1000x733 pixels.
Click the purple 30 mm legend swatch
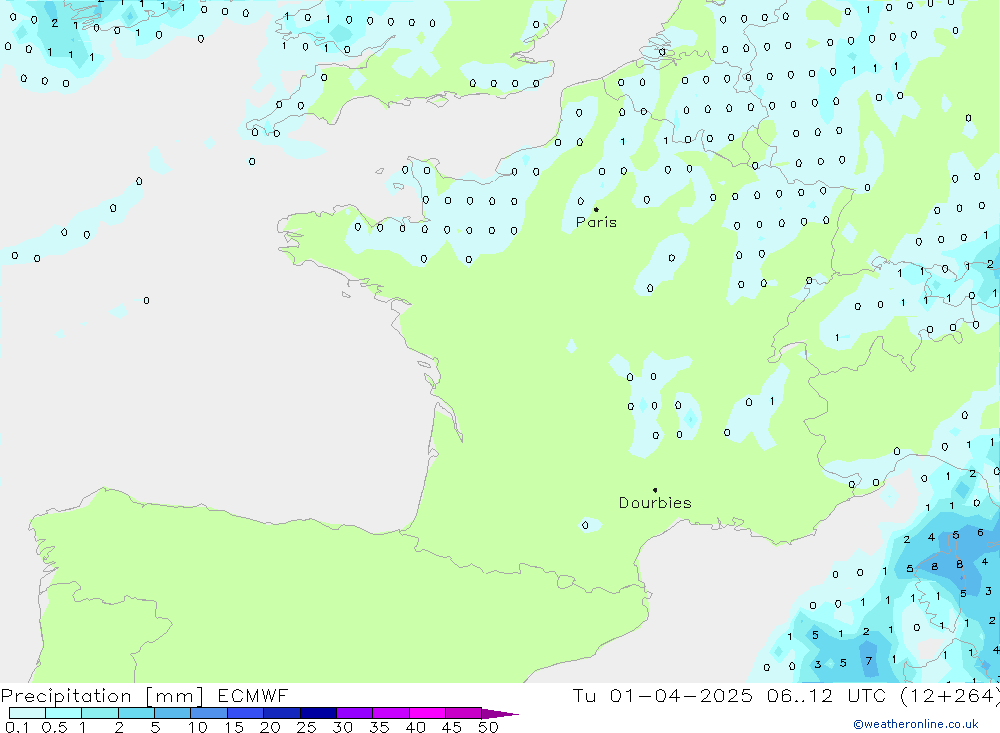pos(355,713)
